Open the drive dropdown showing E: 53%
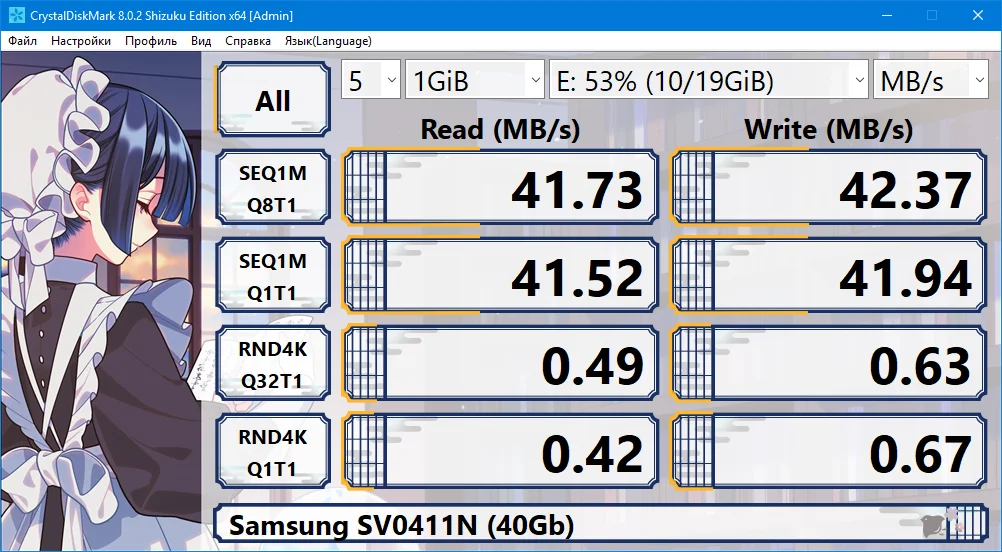 (x=709, y=80)
